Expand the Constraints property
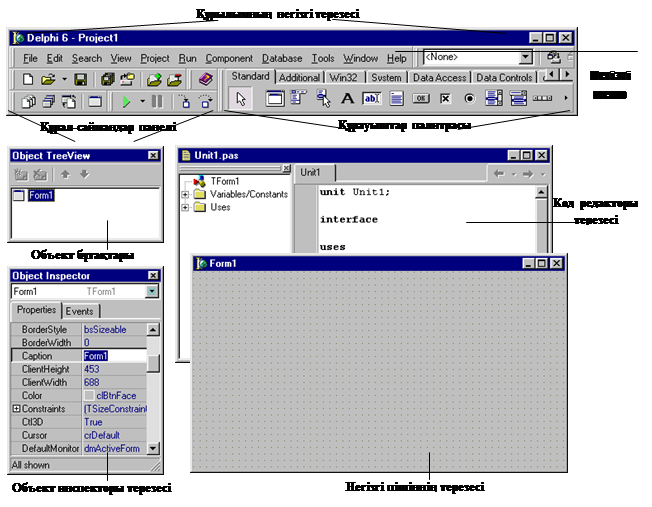The image size is (652, 507). pos(16,409)
